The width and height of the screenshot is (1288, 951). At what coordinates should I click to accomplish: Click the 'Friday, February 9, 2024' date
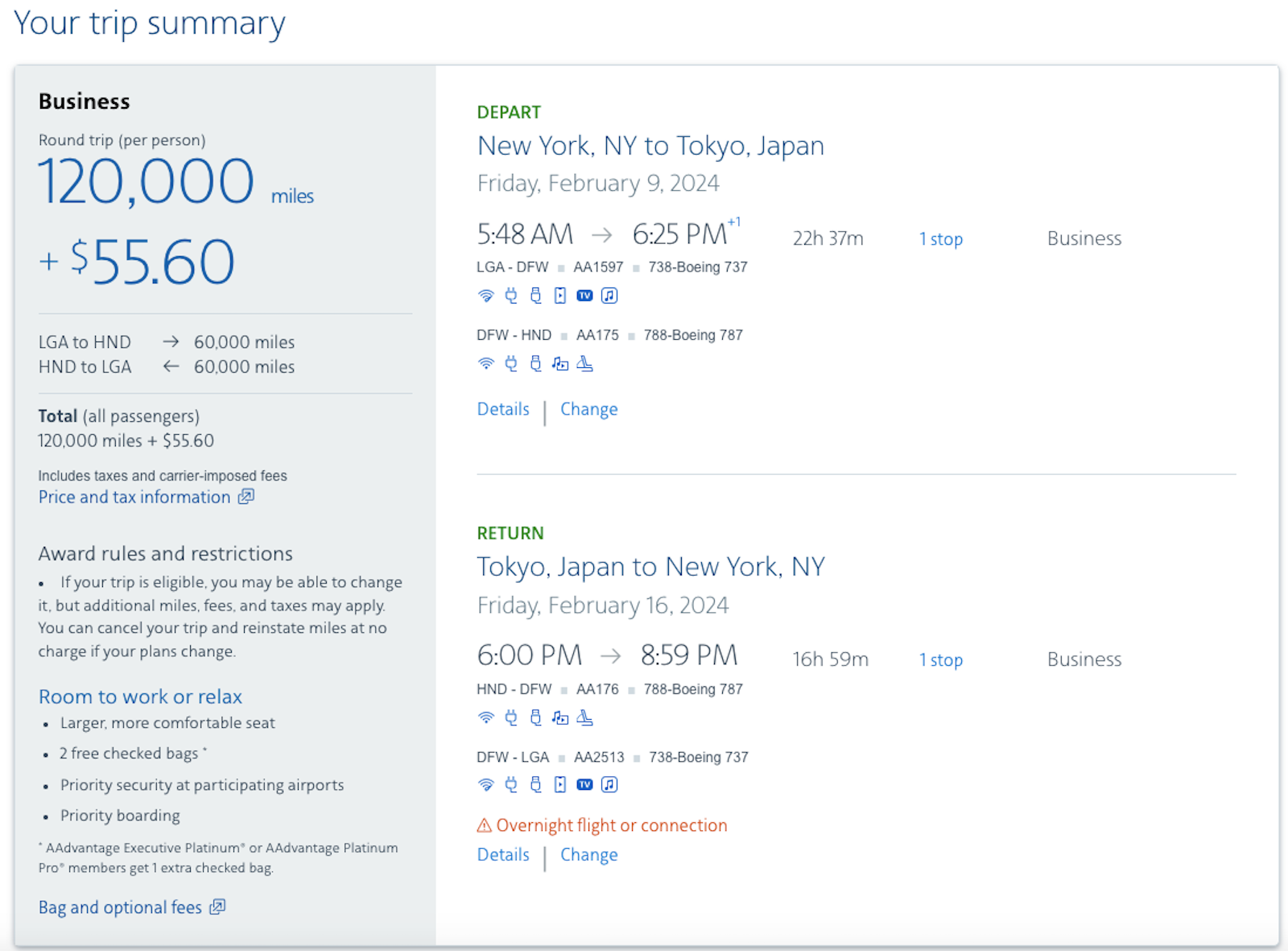598,184
